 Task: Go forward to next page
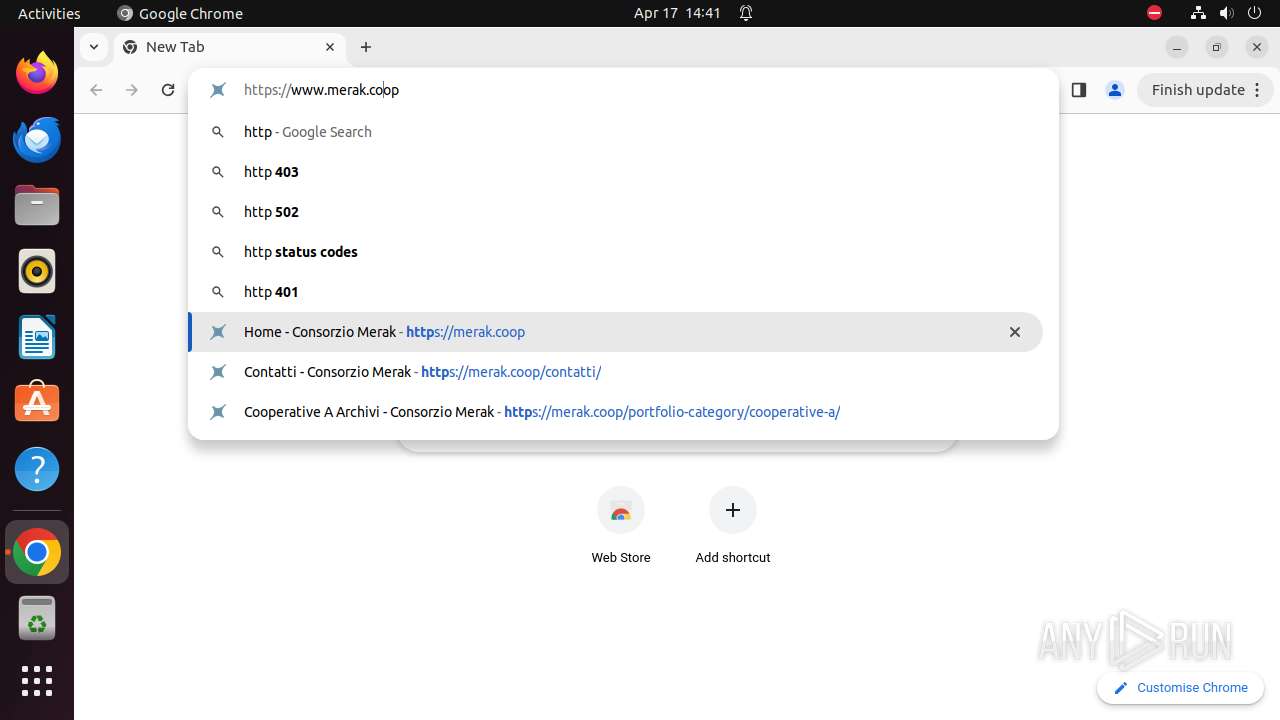click(x=132, y=90)
